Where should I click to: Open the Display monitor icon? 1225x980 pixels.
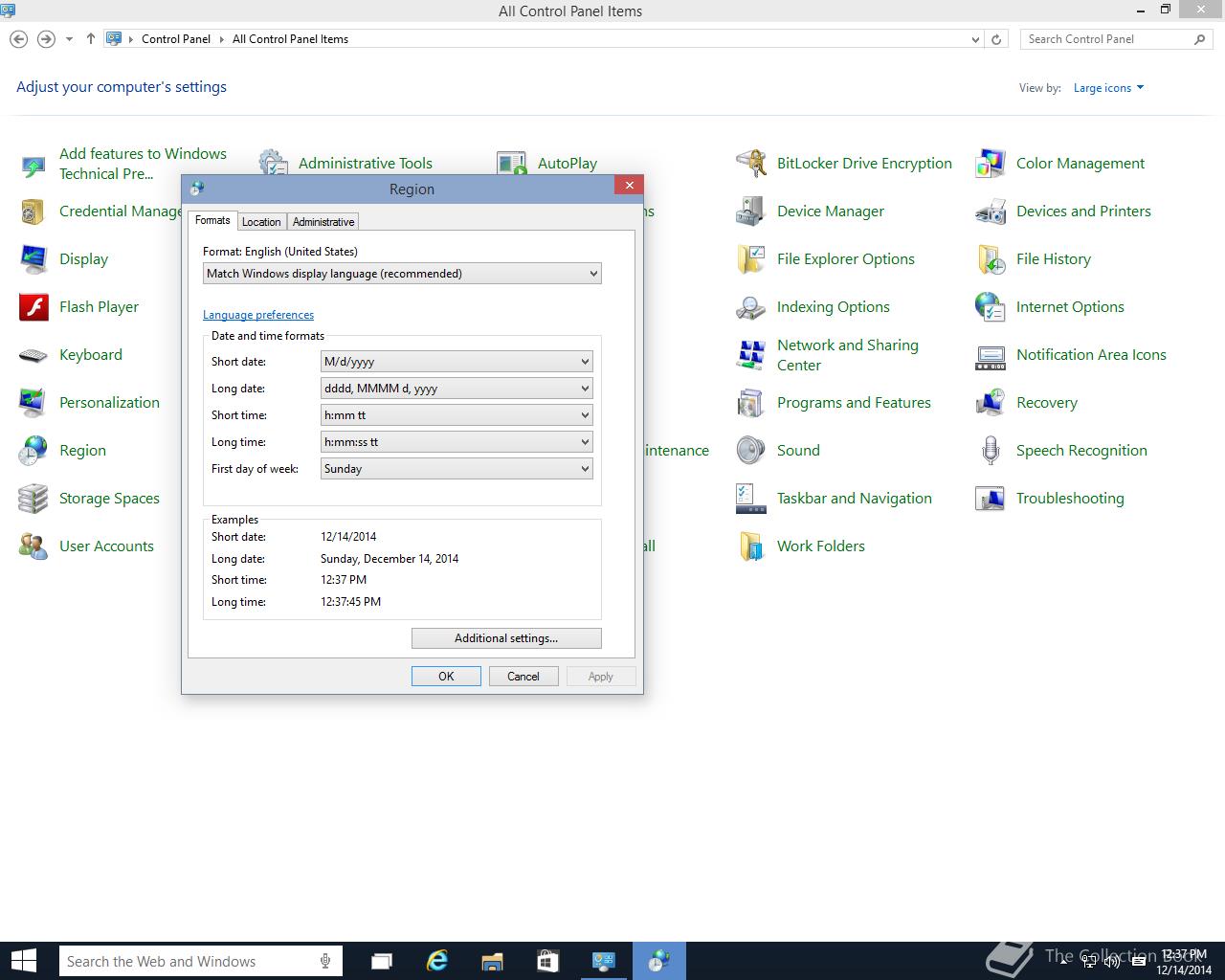click(x=33, y=259)
